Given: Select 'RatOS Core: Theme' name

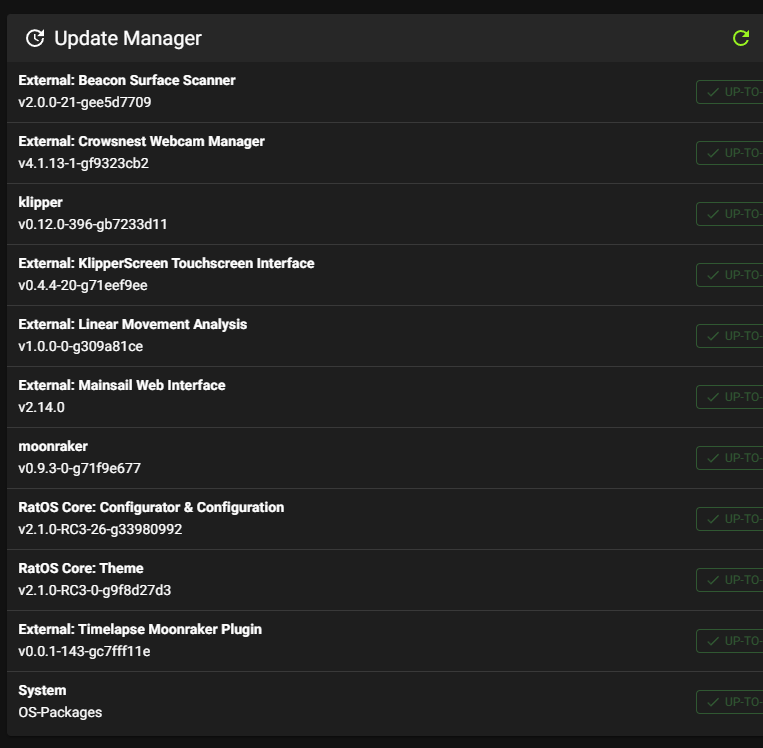Looking at the screenshot, I should 81,568.
